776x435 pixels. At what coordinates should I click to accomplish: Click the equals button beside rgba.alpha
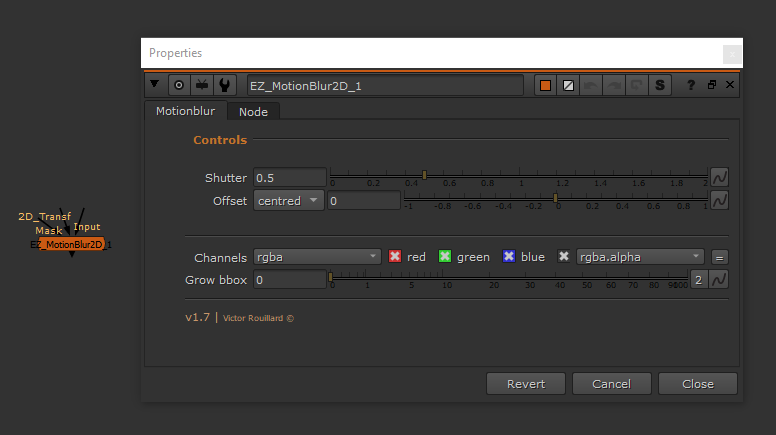[x=719, y=257]
